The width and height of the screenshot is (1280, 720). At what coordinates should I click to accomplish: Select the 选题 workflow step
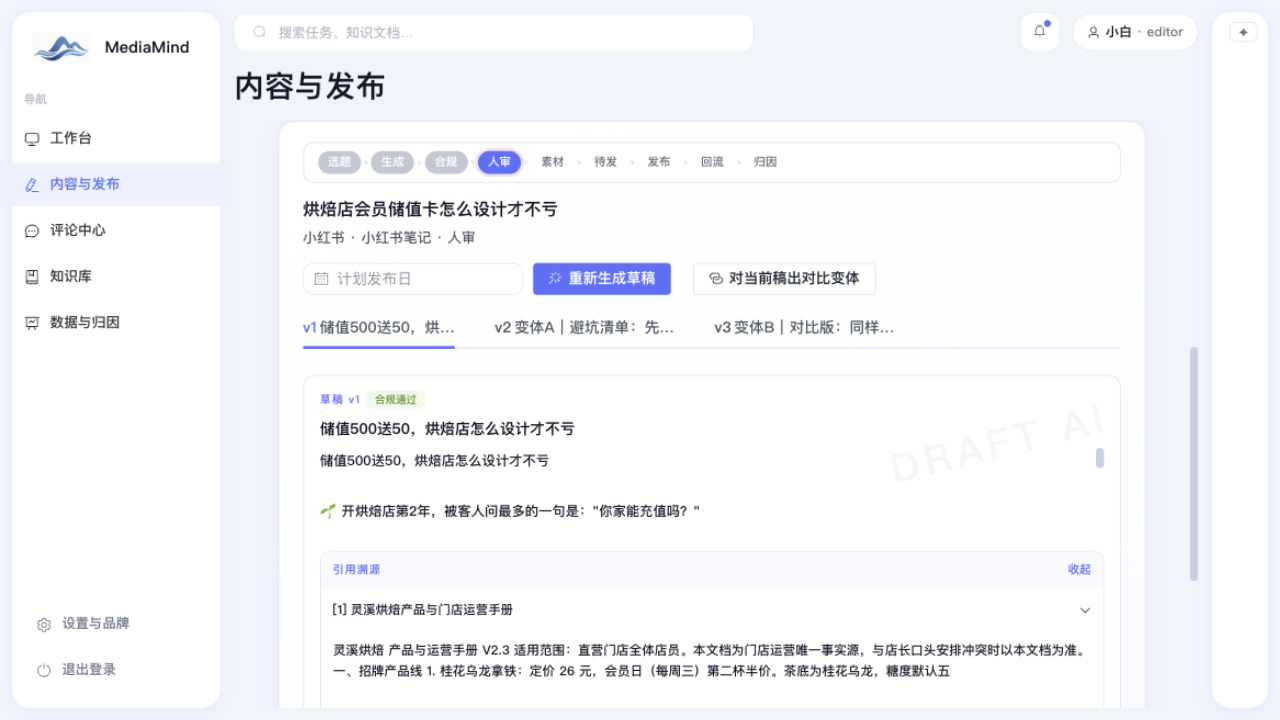pyautogui.click(x=340, y=162)
